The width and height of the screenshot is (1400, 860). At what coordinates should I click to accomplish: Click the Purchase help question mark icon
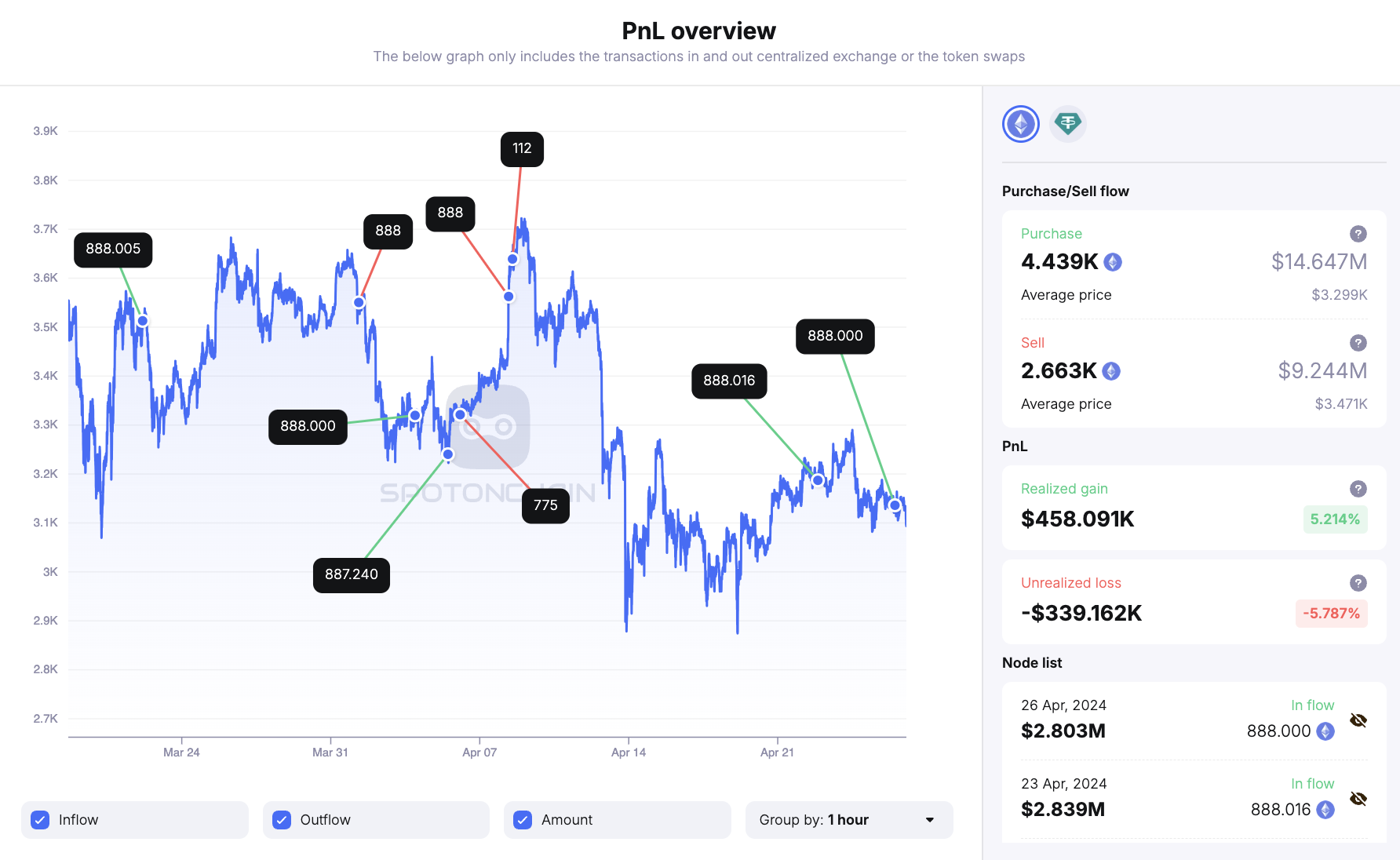click(x=1358, y=234)
